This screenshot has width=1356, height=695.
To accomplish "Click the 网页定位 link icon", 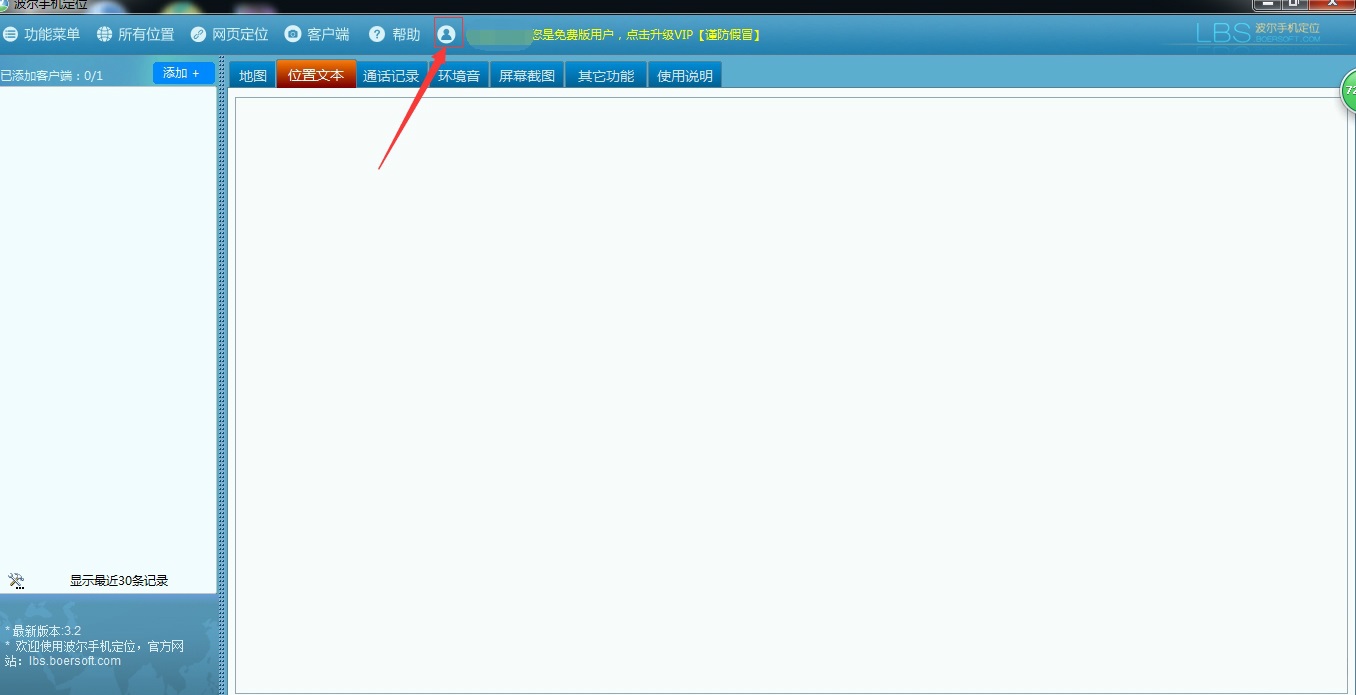I will 198,34.
